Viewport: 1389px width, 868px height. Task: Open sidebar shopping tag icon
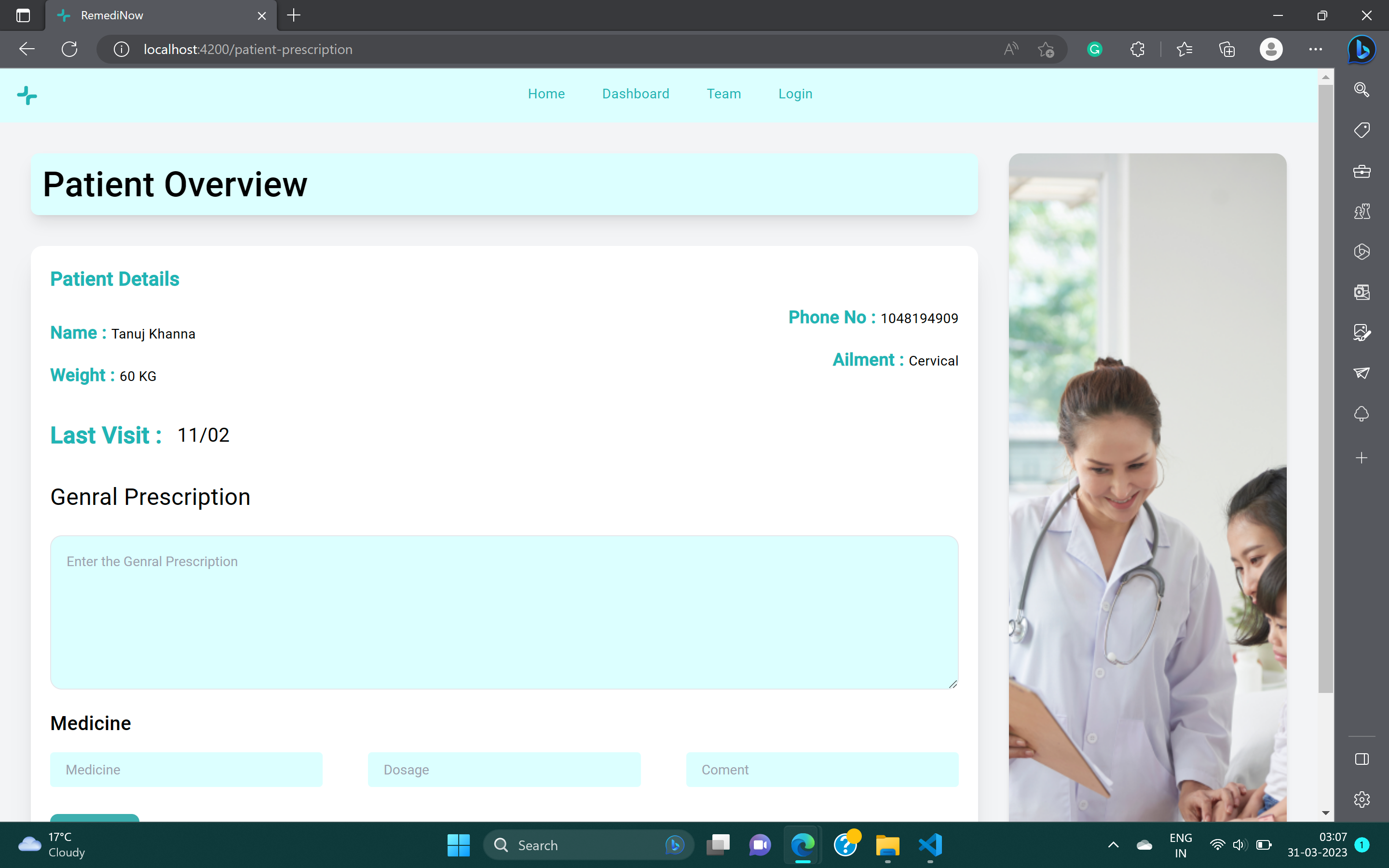tap(1362, 130)
